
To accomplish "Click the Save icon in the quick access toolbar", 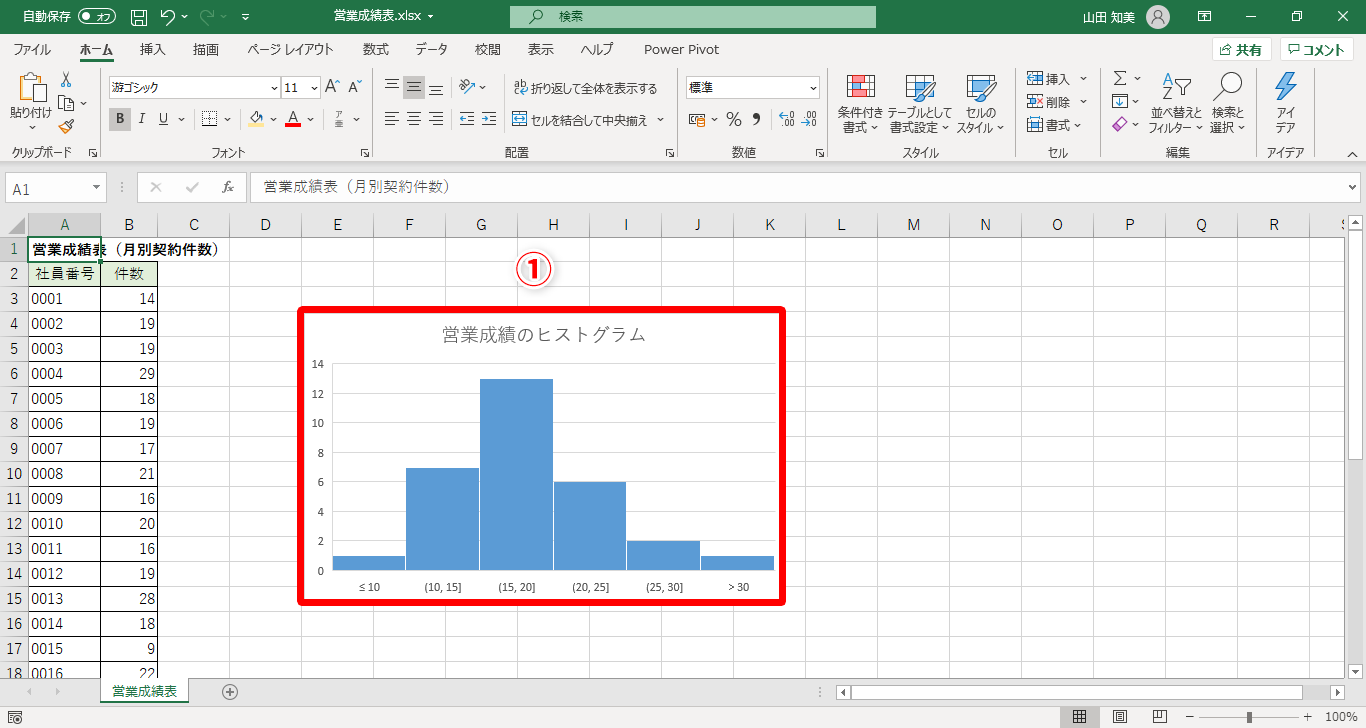I will pyautogui.click(x=139, y=17).
